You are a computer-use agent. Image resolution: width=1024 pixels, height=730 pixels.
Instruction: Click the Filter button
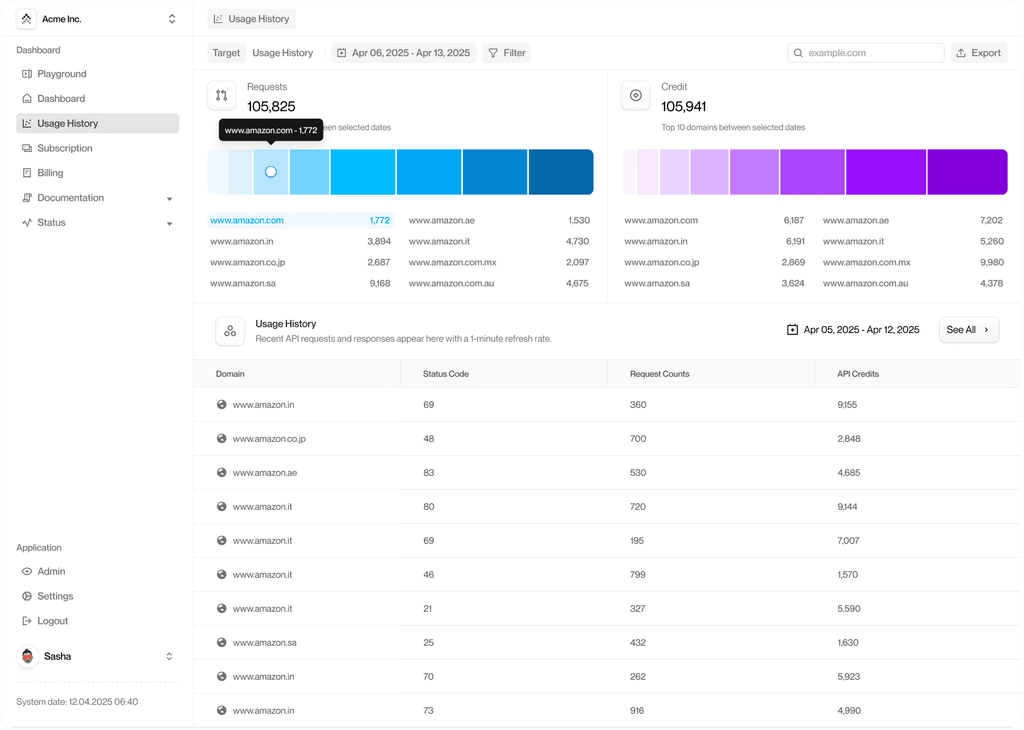[507, 53]
